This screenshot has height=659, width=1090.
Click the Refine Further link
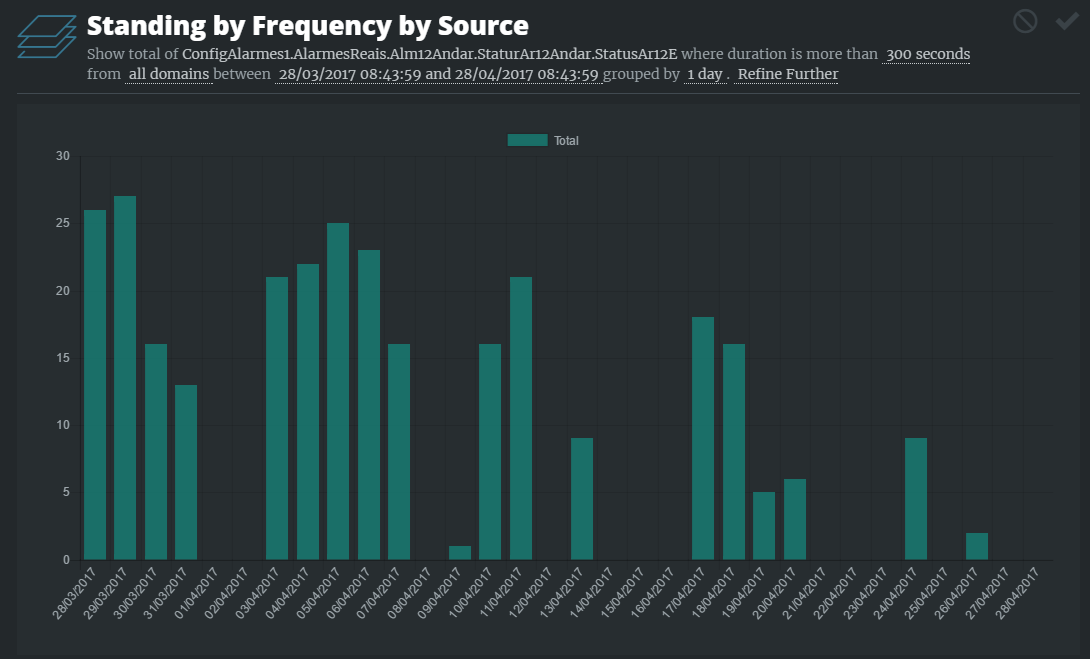(x=788, y=74)
